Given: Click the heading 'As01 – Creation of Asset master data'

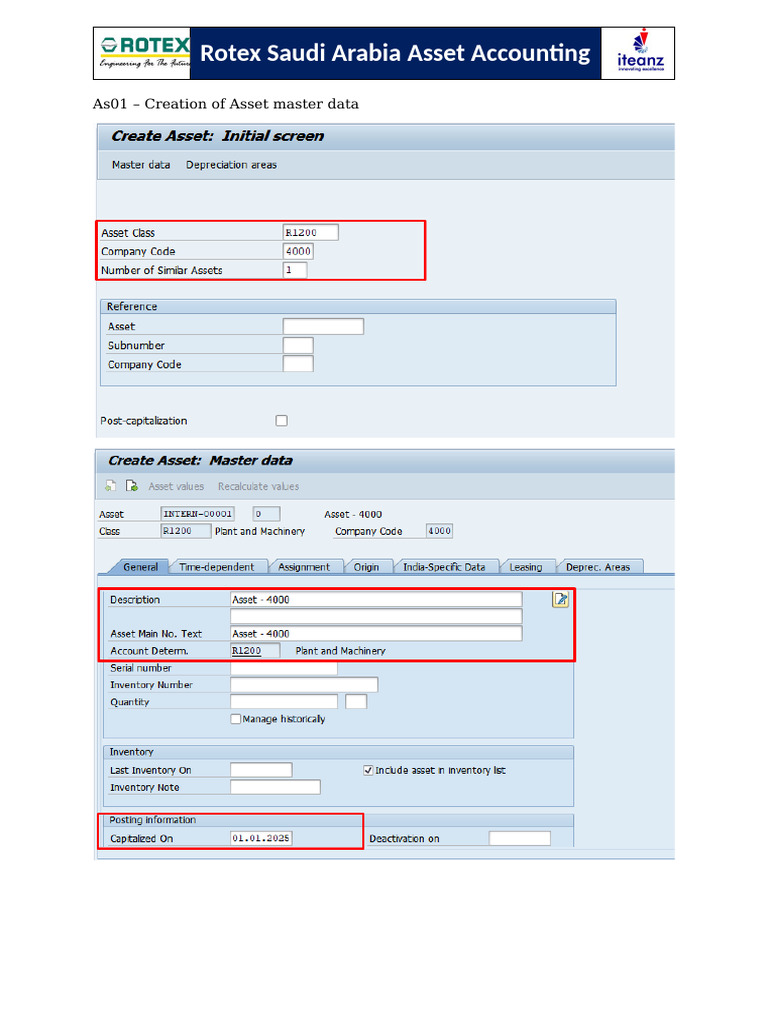Looking at the screenshot, I should [x=226, y=104].
